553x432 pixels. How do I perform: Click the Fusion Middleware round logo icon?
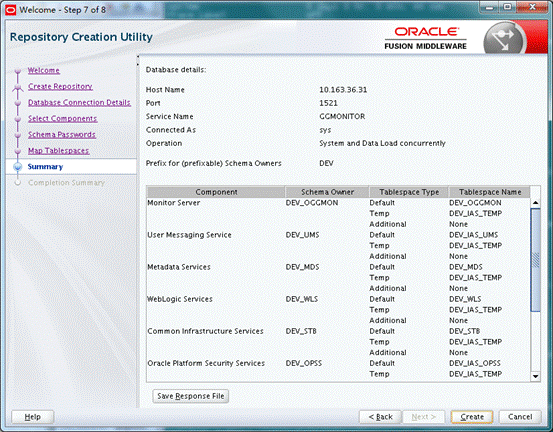point(505,39)
